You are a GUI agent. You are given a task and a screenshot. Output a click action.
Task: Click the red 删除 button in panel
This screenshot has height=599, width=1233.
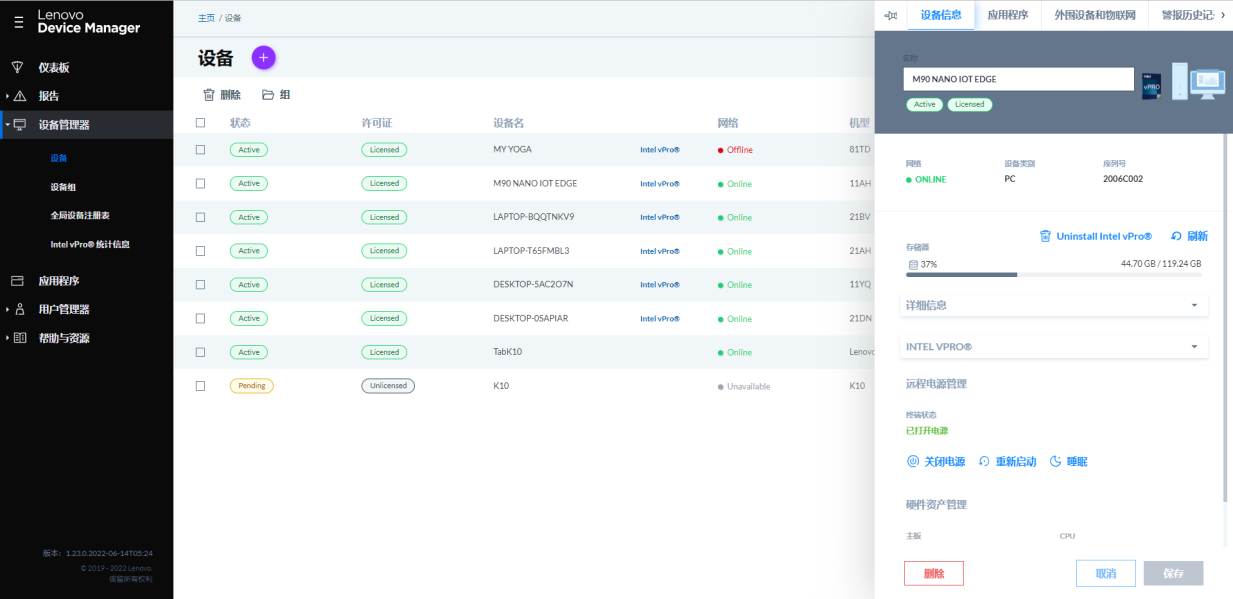click(x=934, y=573)
